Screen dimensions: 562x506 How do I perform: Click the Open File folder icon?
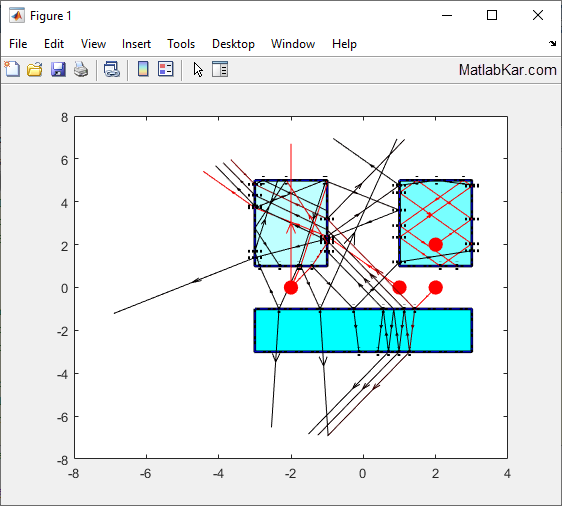35,69
